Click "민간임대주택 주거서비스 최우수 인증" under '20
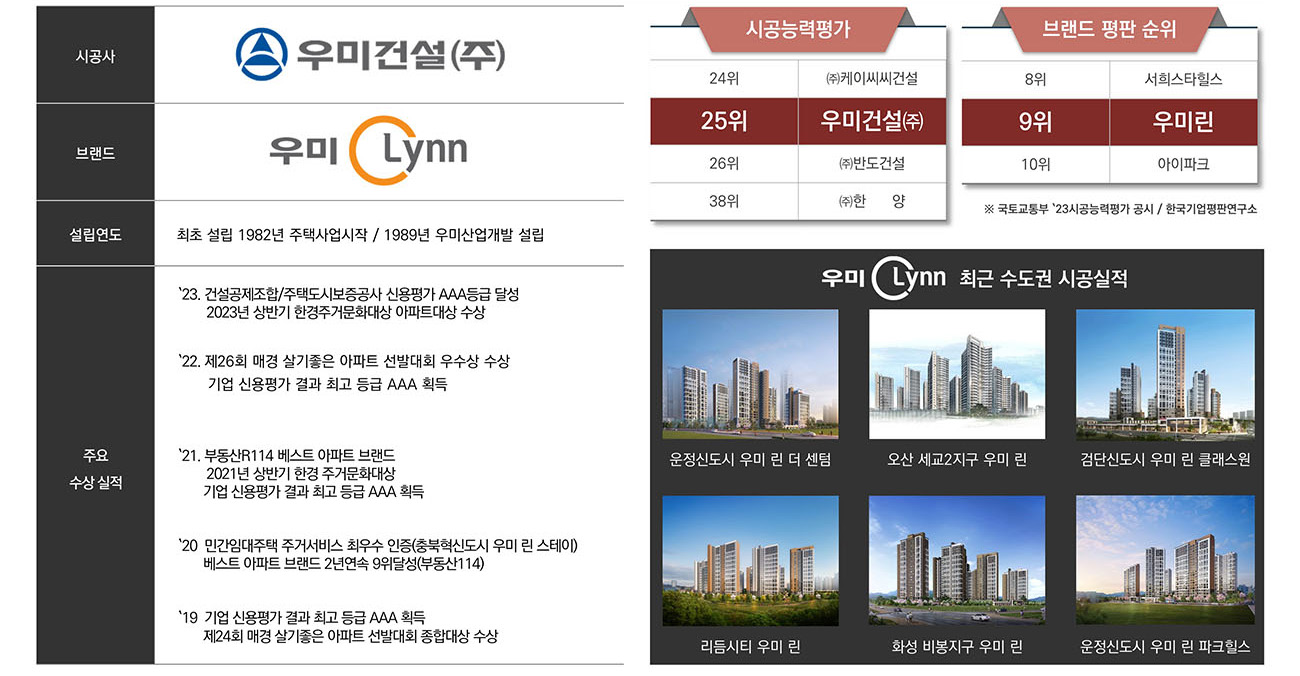This screenshot has height=676, width=1300. [308, 546]
